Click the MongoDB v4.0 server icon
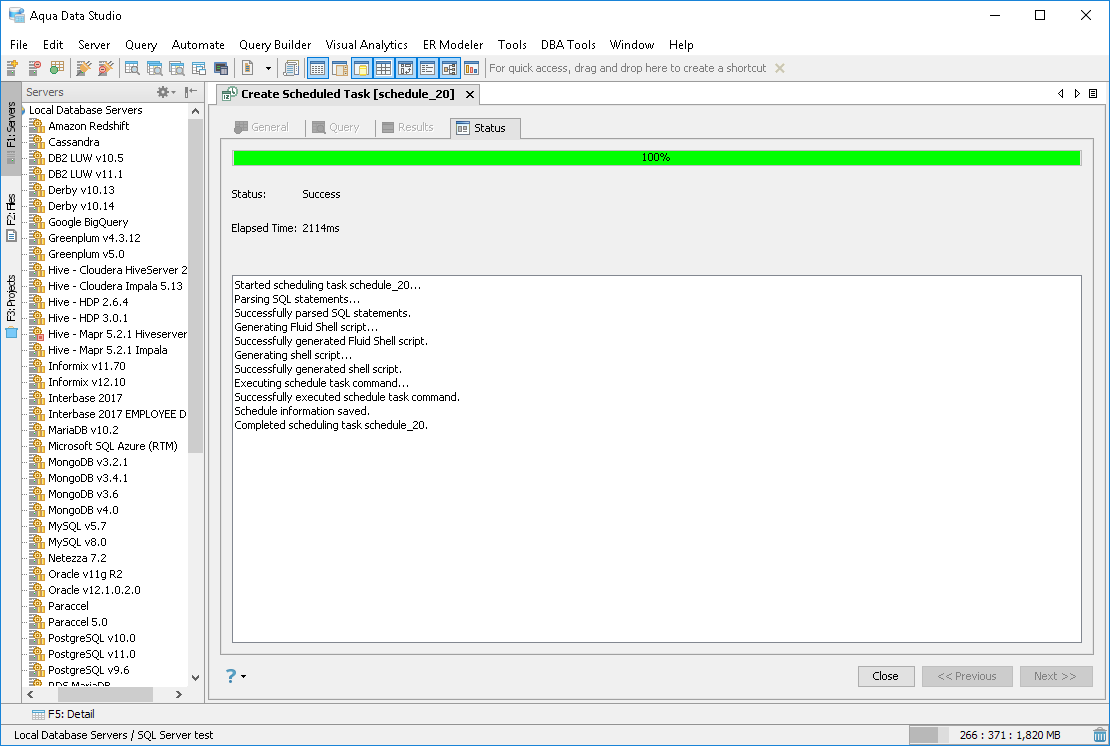Viewport: 1110px width, 746px height. click(37, 510)
